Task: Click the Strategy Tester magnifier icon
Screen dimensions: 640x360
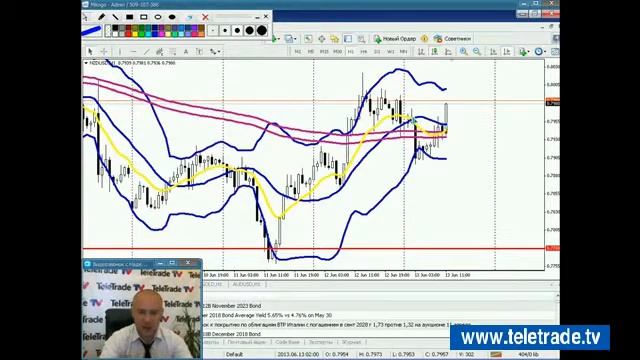Action: pyautogui.click(x=361, y=39)
